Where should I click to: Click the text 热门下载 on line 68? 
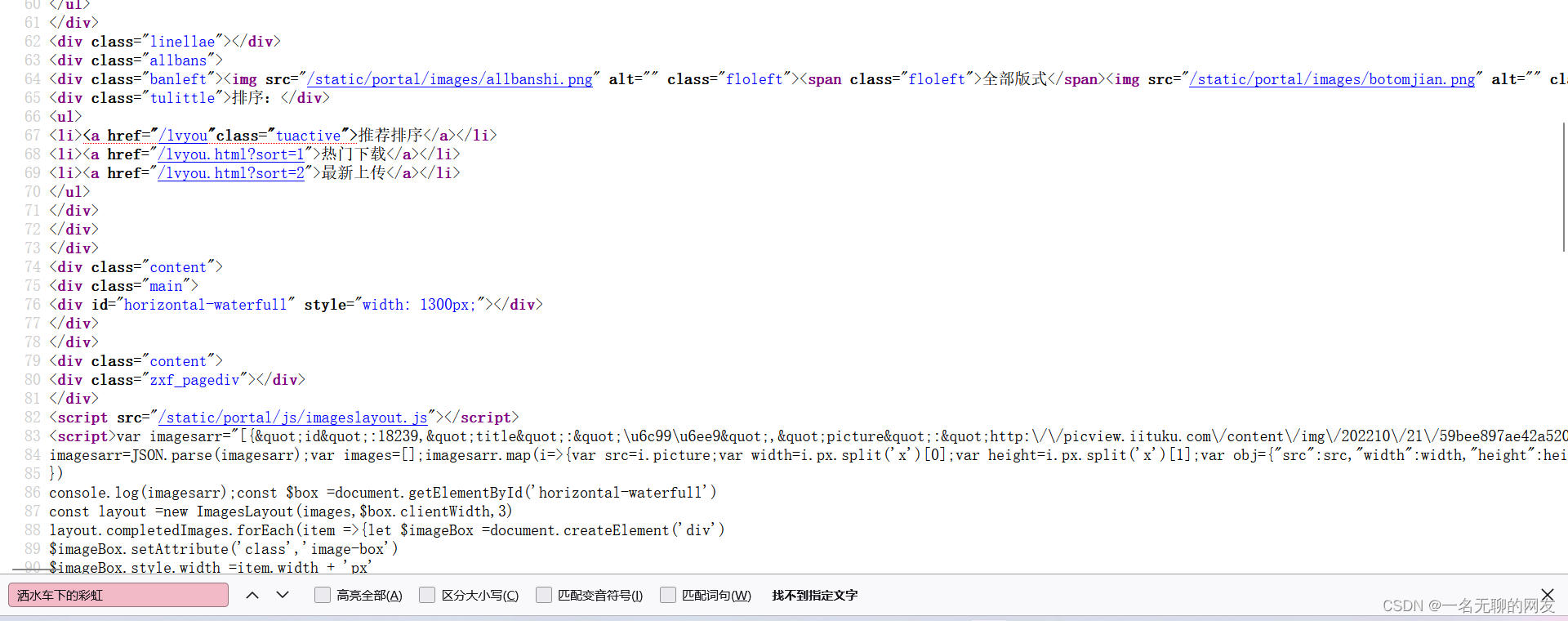(x=354, y=154)
